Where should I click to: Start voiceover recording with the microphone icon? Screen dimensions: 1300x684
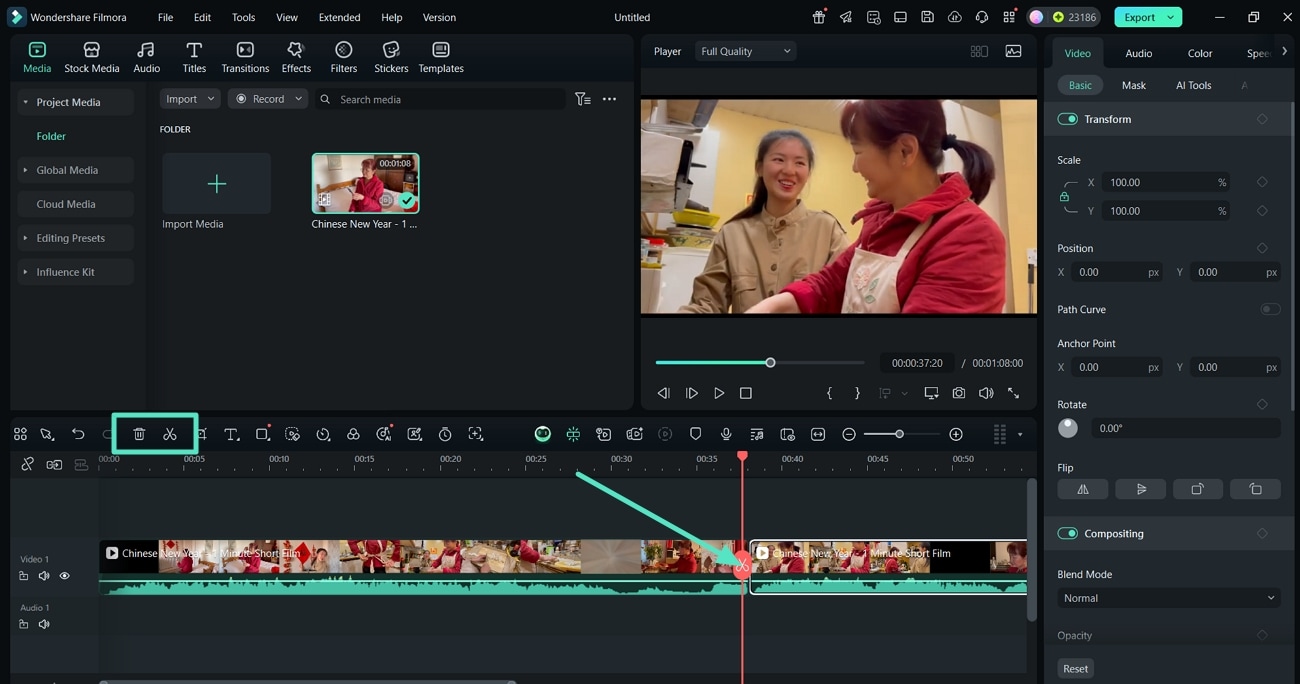click(726, 434)
